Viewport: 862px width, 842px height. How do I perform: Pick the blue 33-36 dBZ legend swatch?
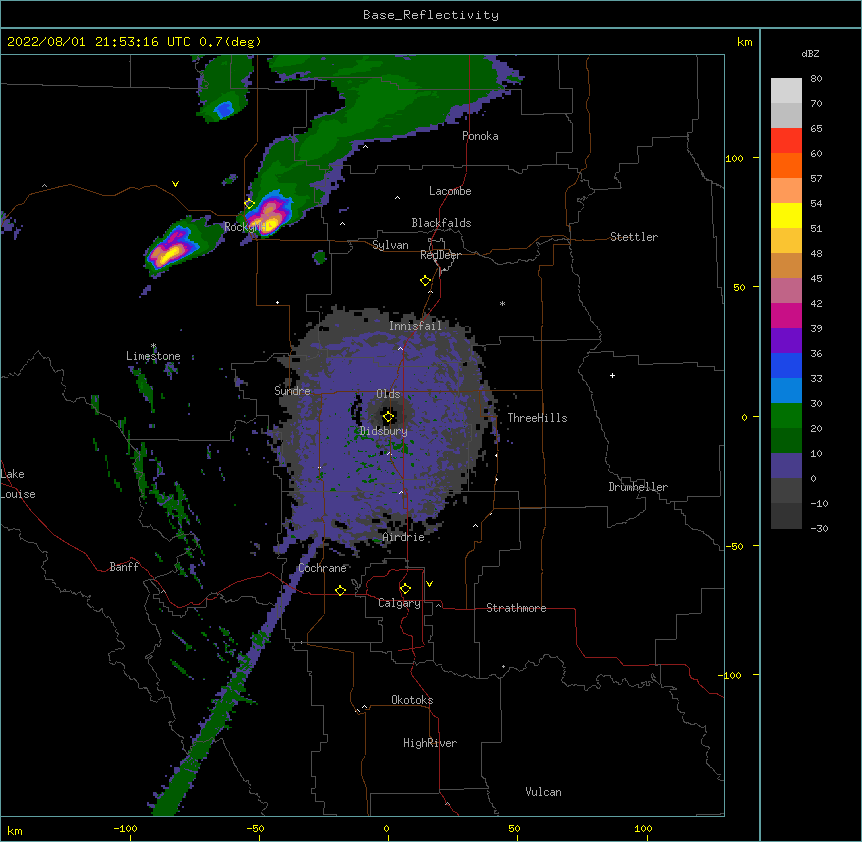pyautogui.click(x=786, y=365)
